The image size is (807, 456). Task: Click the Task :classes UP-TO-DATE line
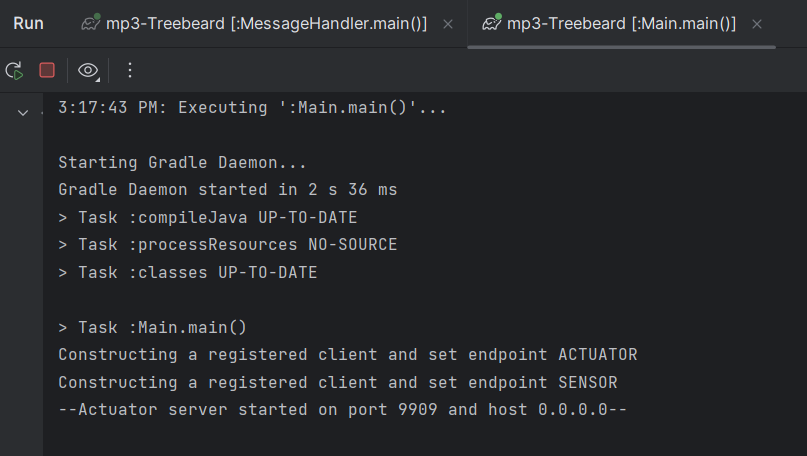click(187, 272)
